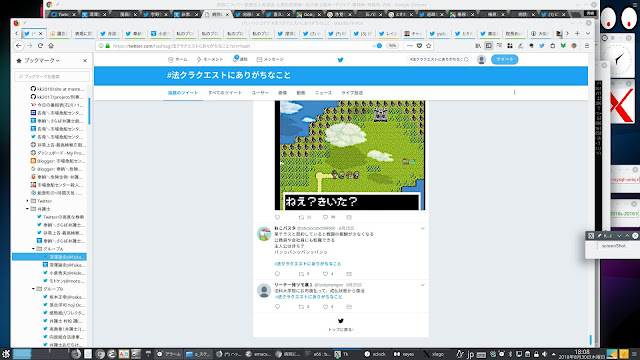
Task: Retweet the tweet with the game image
Action: click(x=301, y=217)
